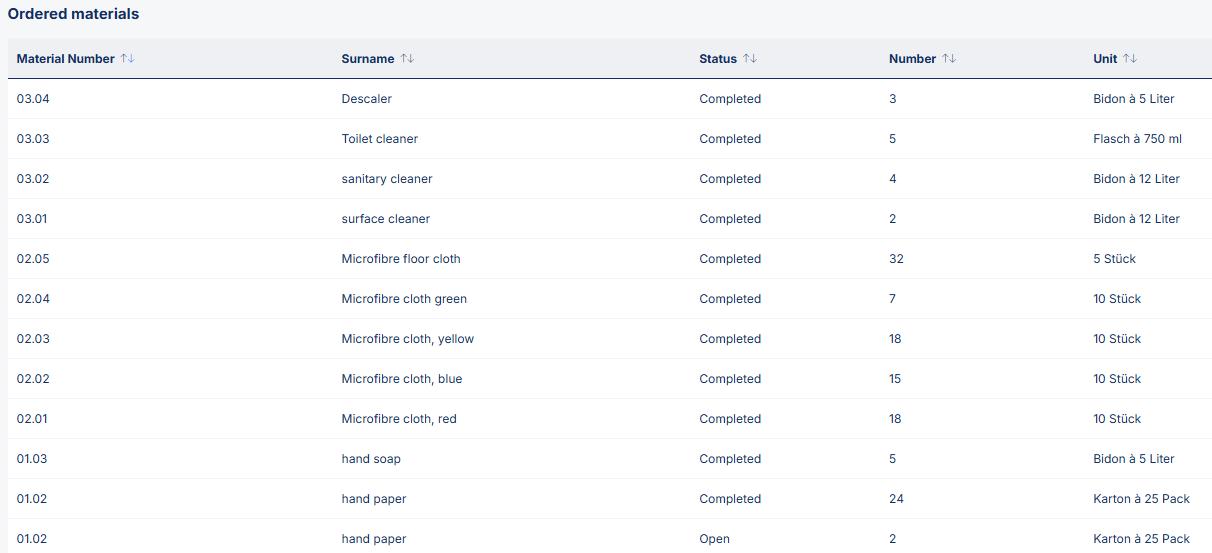
Task: Click the "Open" status of hand paper
Action: [714, 539]
